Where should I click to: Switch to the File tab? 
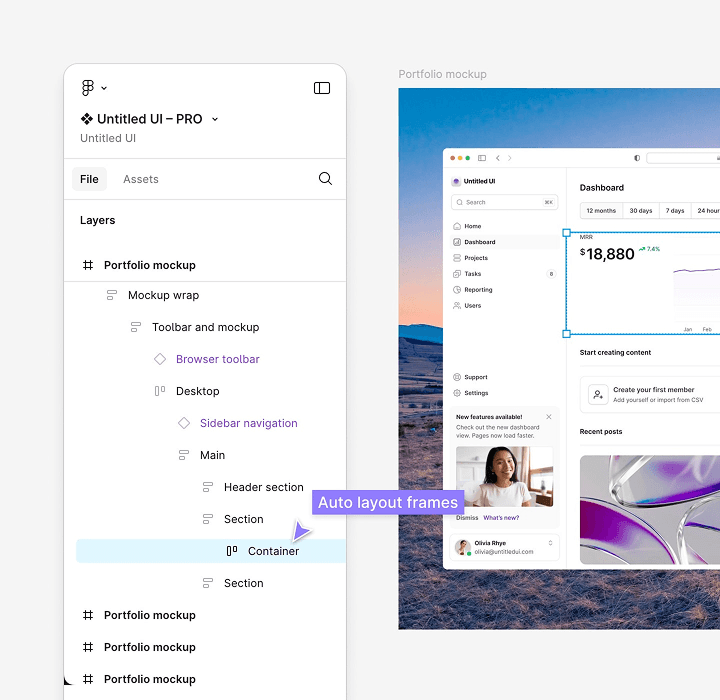(89, 179)
